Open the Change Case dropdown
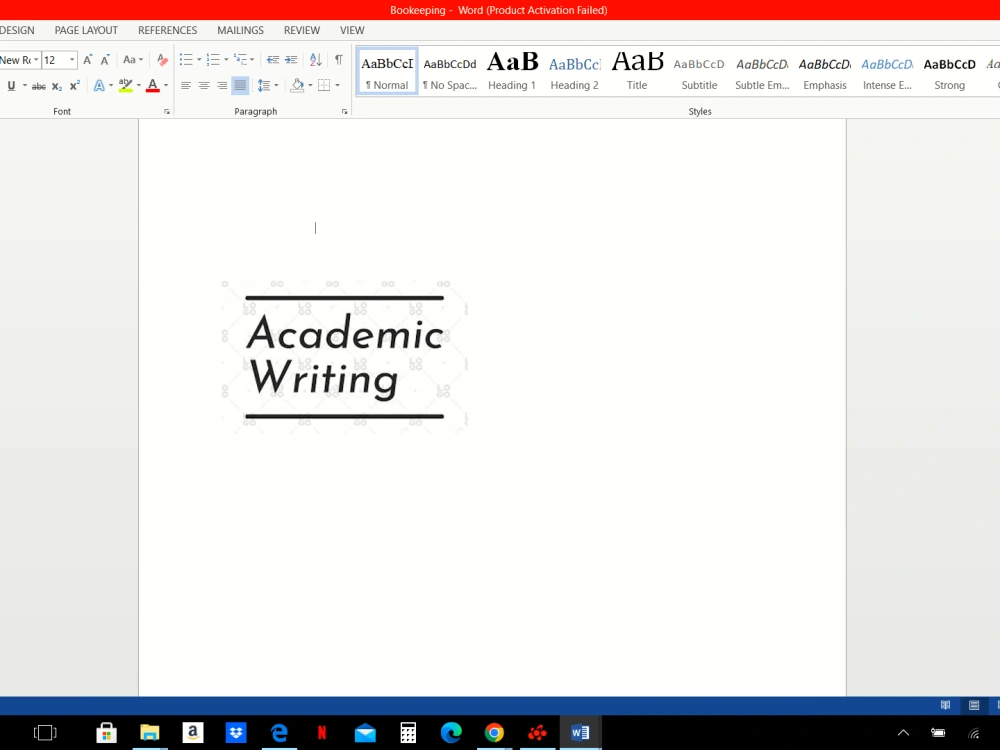The height and width of the screenshot is (750, 1000). pyautogui.click(x=133, y=60)
